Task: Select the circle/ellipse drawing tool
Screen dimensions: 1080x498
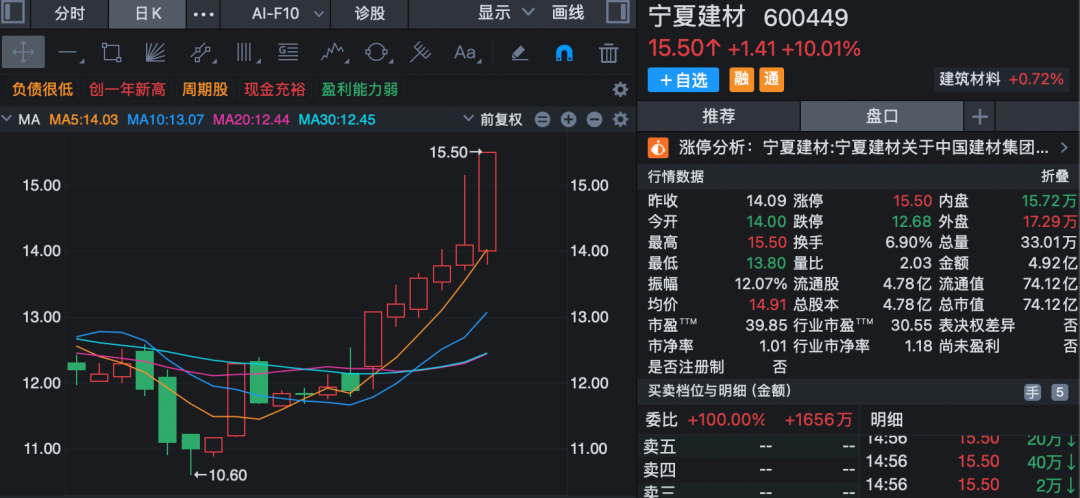Action: pos(377,52)
